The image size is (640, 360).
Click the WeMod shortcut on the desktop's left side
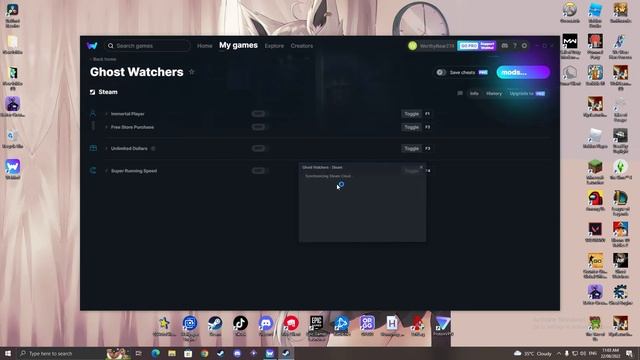pyautogui.click(x=13, y=169)
